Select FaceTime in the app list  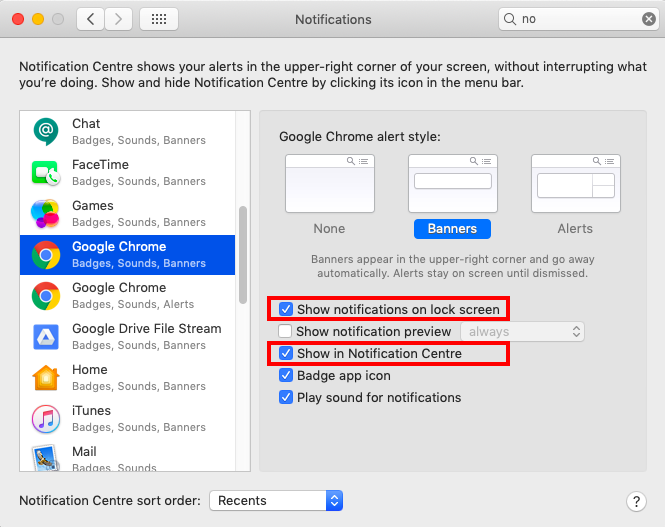(127, 173)
